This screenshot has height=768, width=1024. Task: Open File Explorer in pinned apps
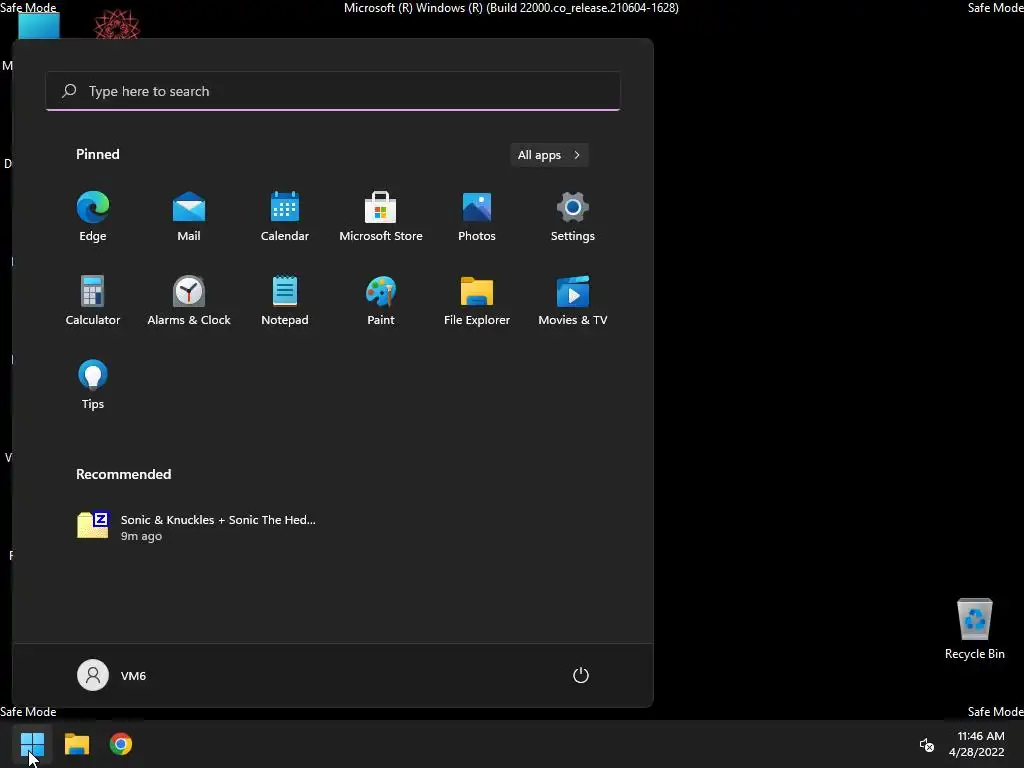[x=477, y=300]
